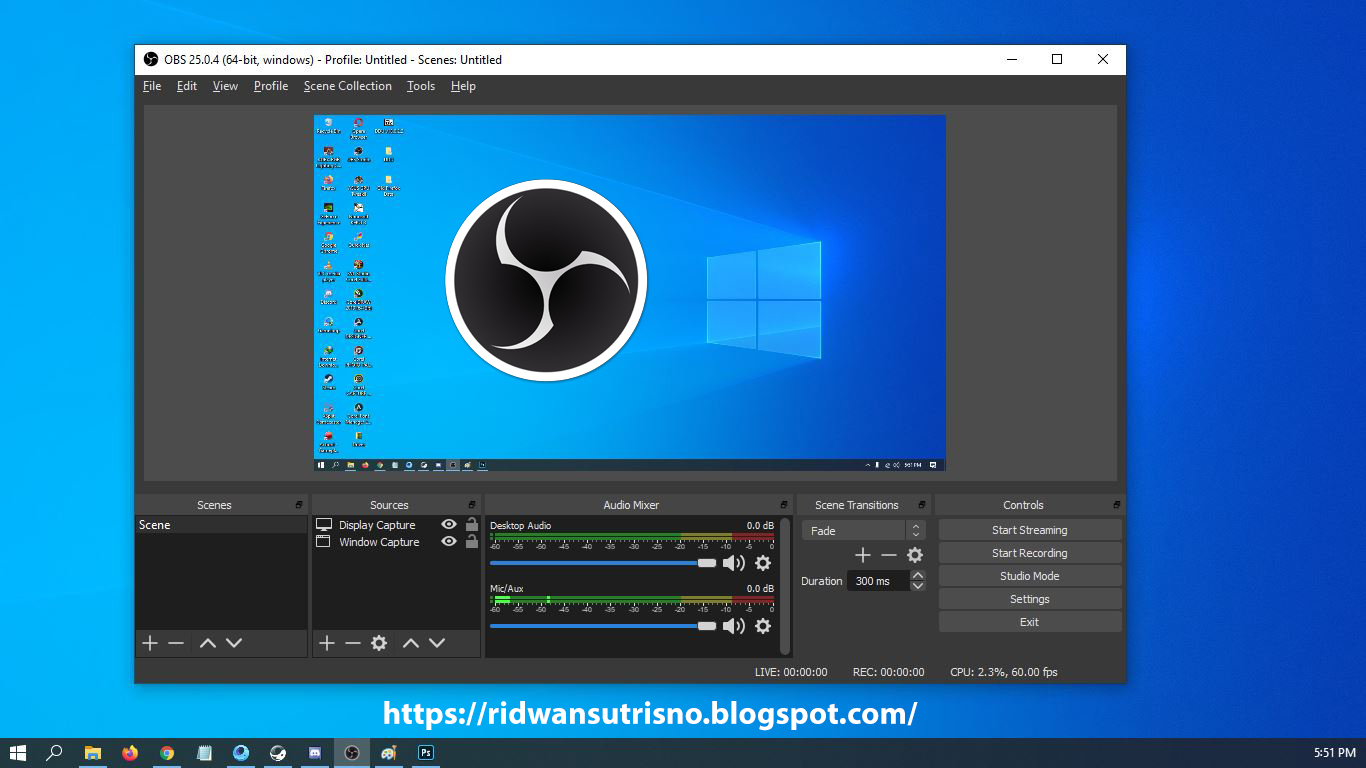Screen dimensions: 1366x768
Task: Click Start Recording button
Action: pyautogui.click(x=1030, y=553)
